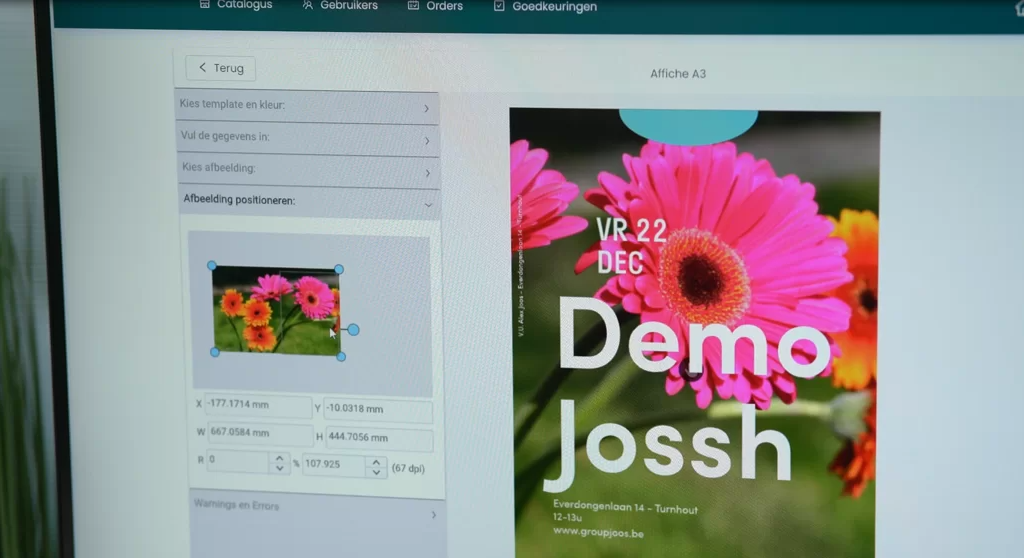Click the H height input field

coord(379,438)
